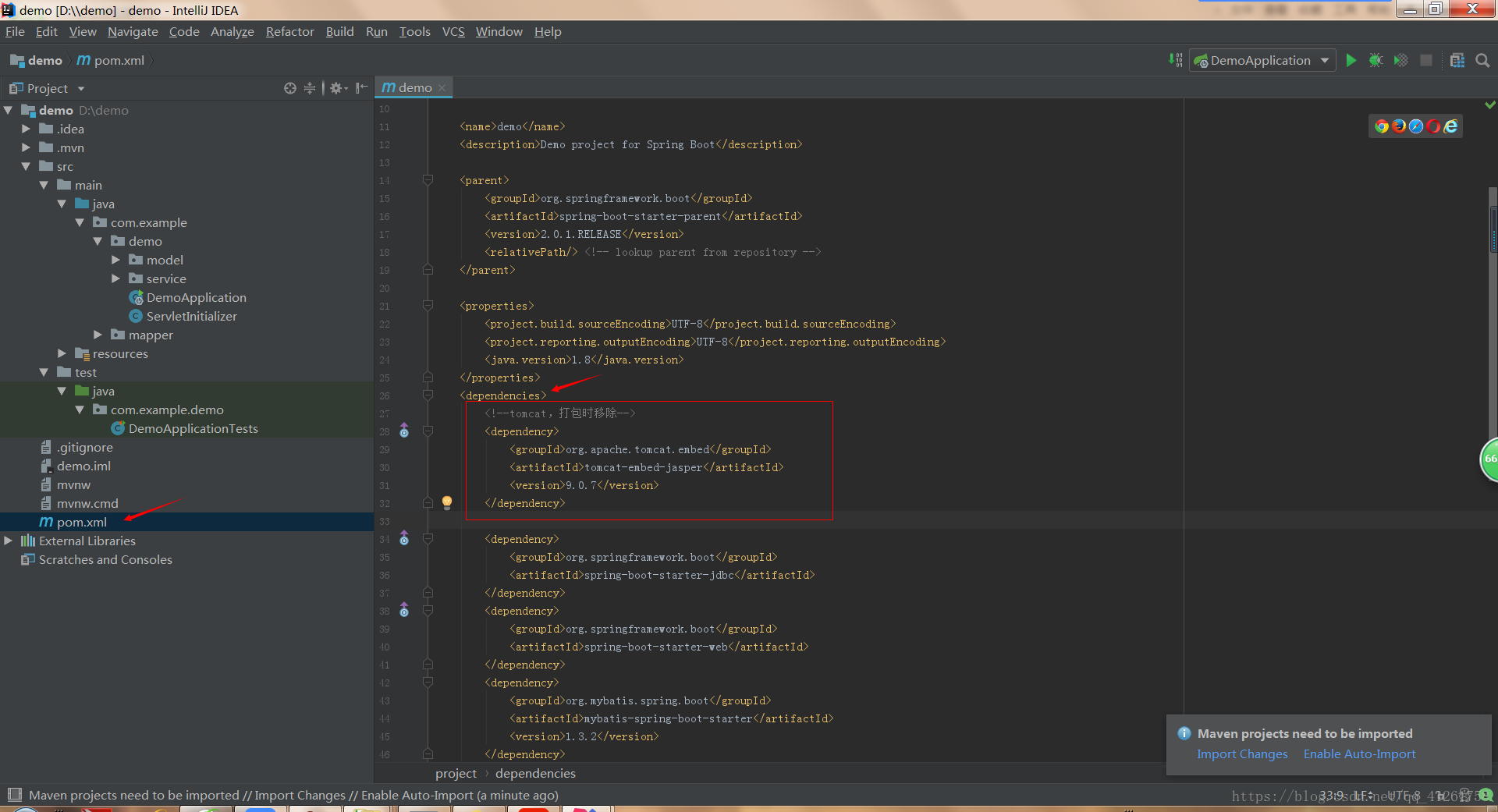Expand the .mvn folder
This screenshot has width=1498, height=812.
(26, 147)
